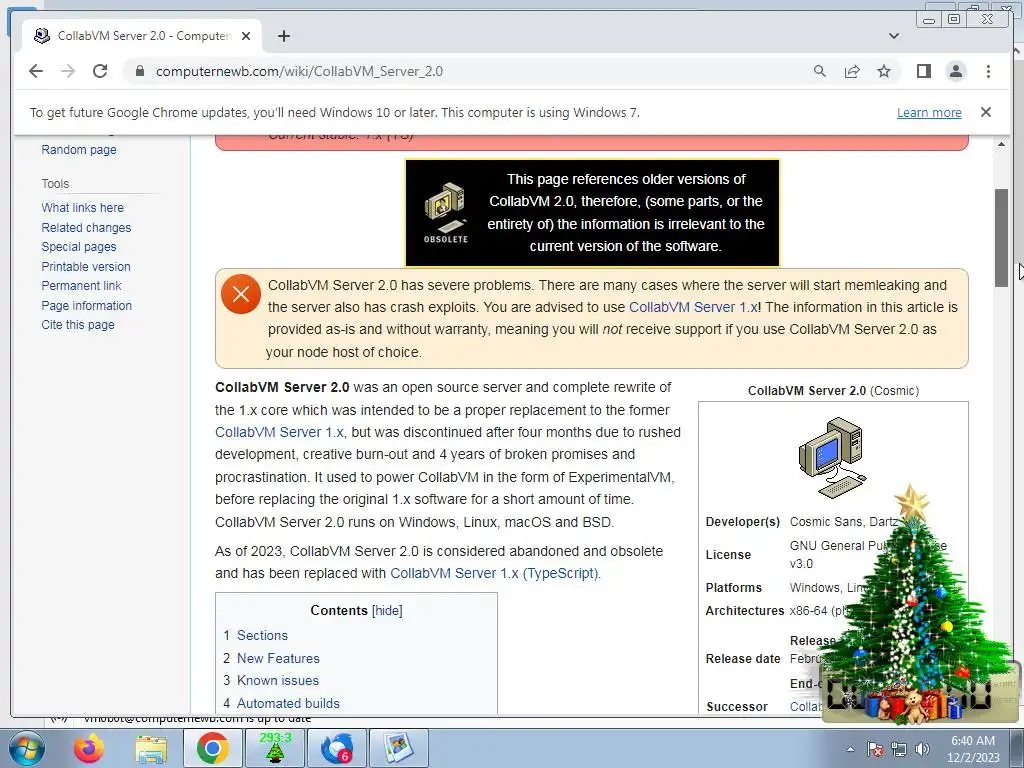Click the forward navigation arrow
This screenshot has width=1024, height=768.
pyautogui.click(x=68, y=71)
